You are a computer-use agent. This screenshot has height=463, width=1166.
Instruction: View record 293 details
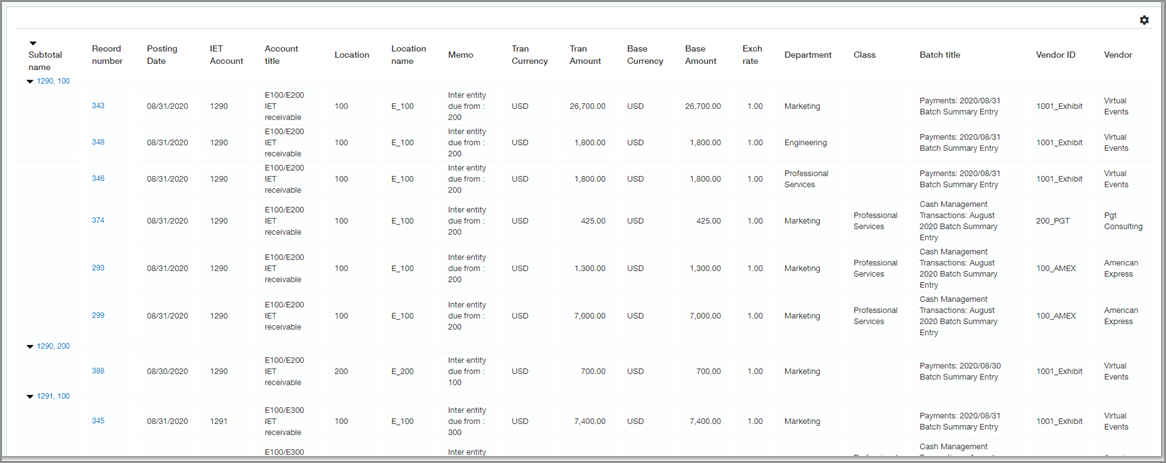pyautogui.click(x=98, y=268)
